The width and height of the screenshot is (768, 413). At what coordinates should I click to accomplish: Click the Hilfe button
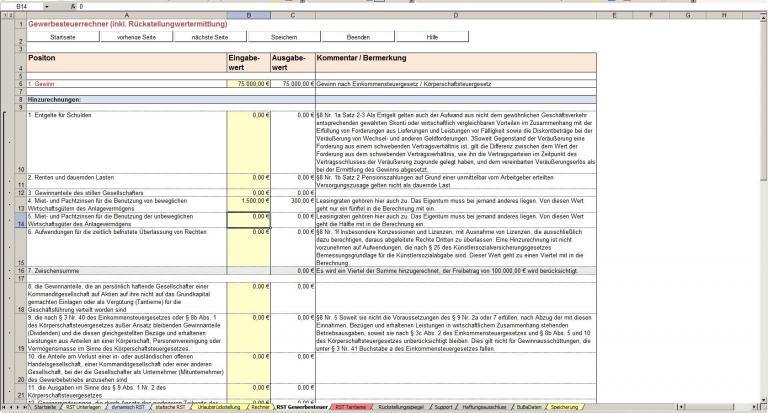coord(432,37)
